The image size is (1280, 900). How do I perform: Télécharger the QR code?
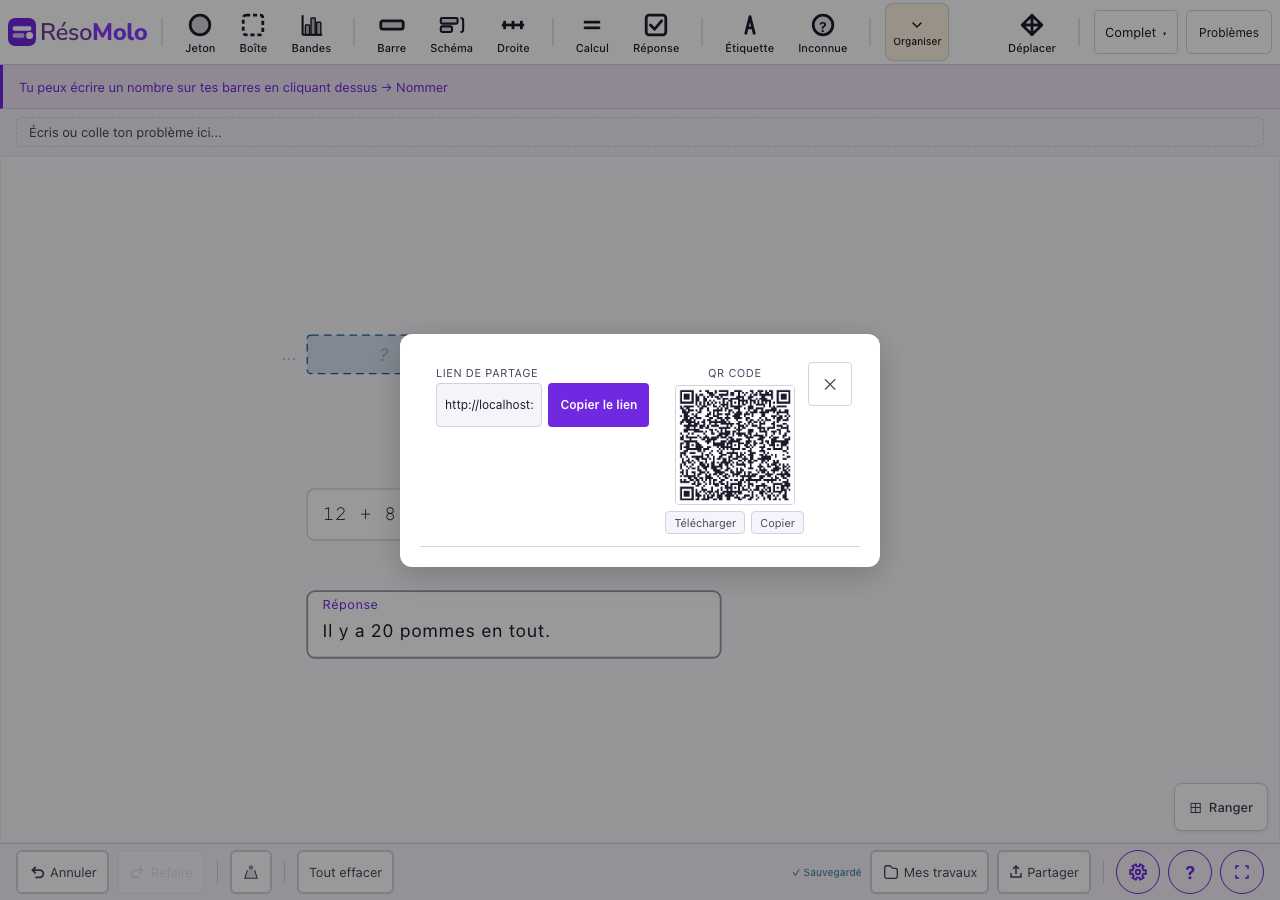(x=704, y=522)
